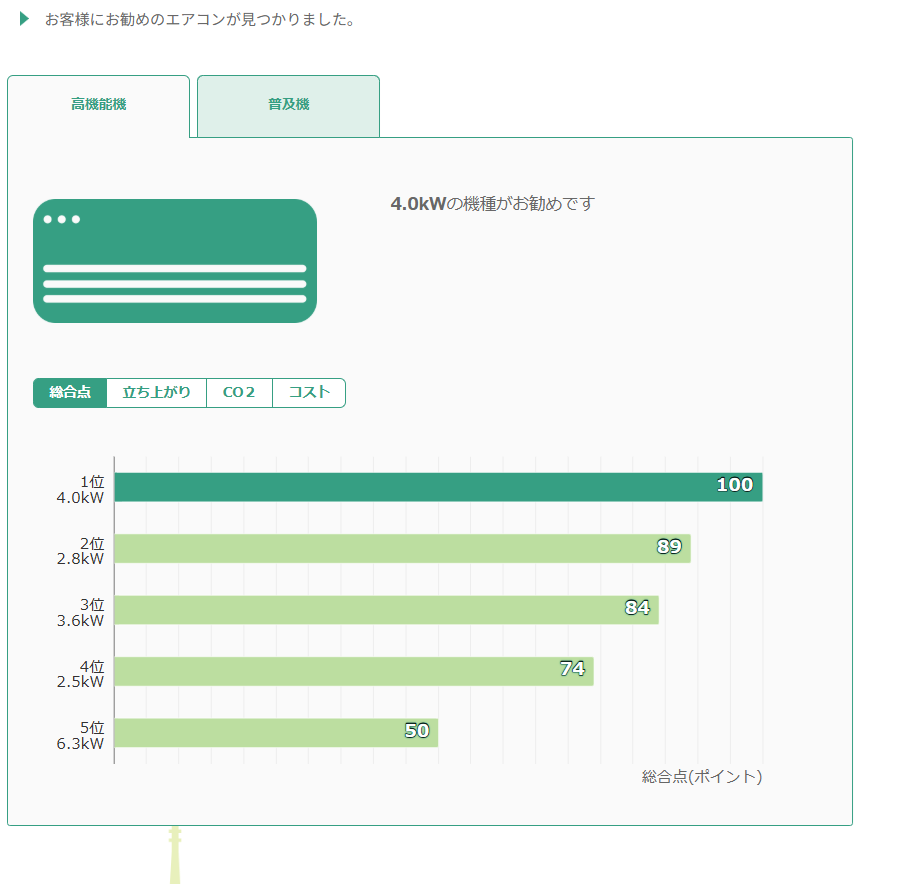Screen dimensions: 913x884
Task: Click the 2位 2.8kW bar showing 89
Action: 402,549
